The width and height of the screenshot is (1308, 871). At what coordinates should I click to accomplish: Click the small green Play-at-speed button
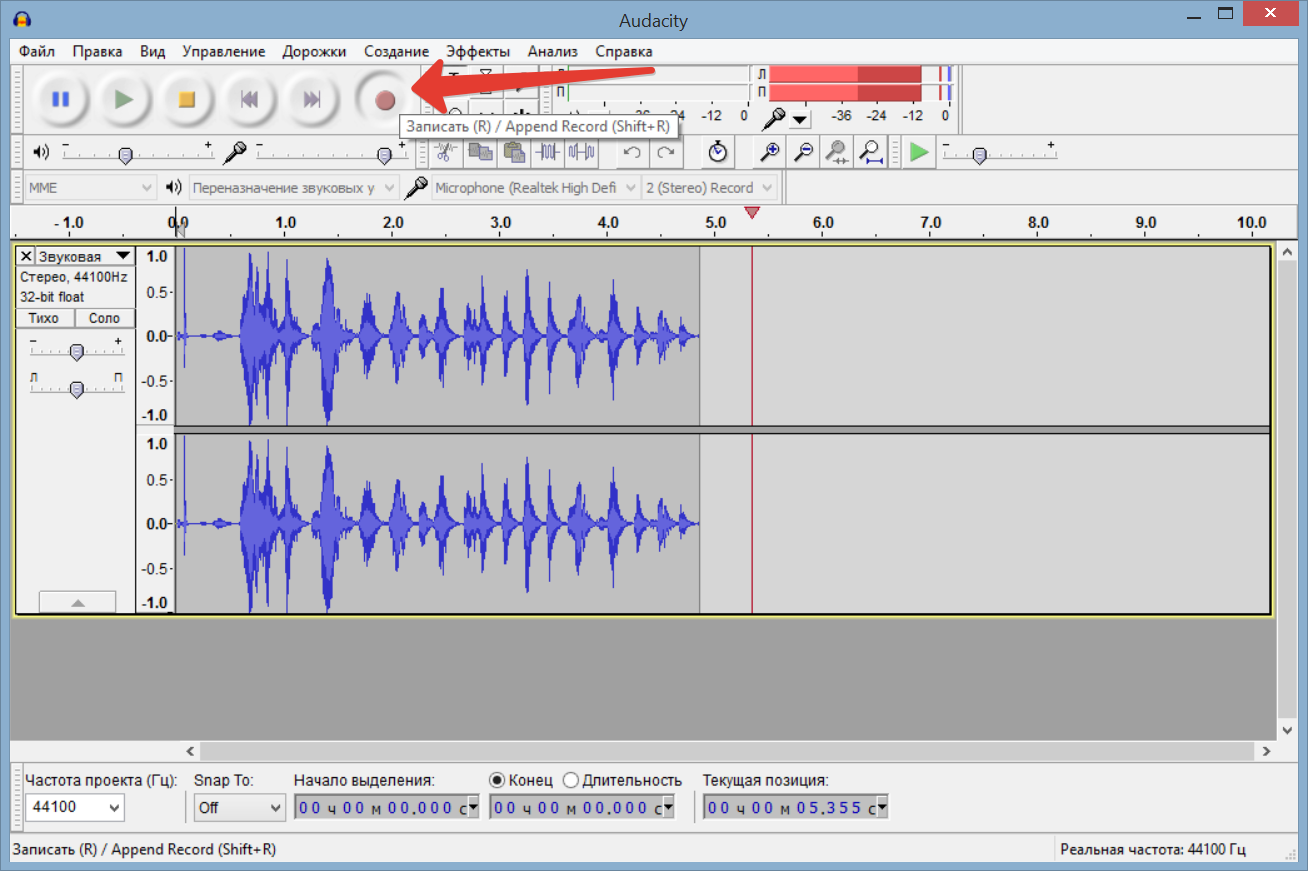tap(919, 152)
